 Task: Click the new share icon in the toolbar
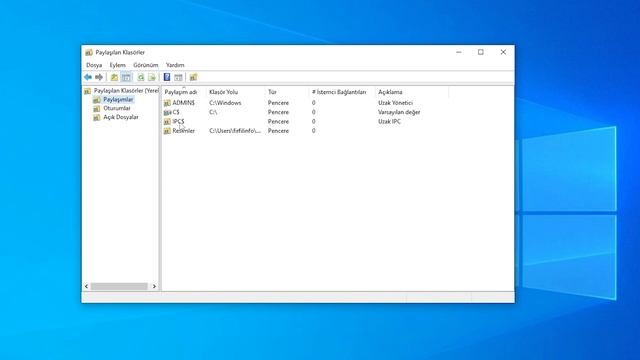pyautogui.click(x=193, y=77)
